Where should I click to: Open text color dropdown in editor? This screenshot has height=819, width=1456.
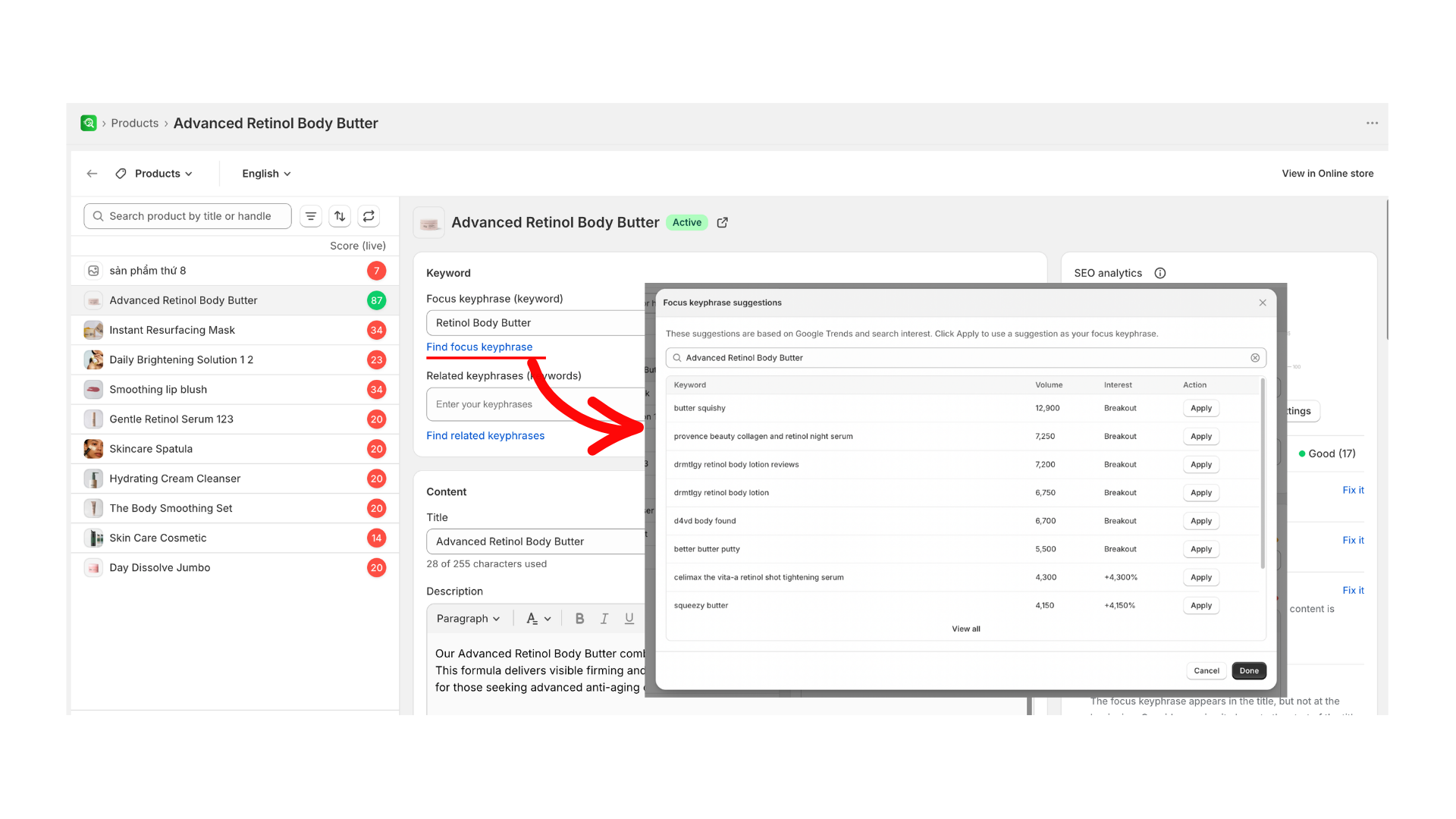point(538,619)
